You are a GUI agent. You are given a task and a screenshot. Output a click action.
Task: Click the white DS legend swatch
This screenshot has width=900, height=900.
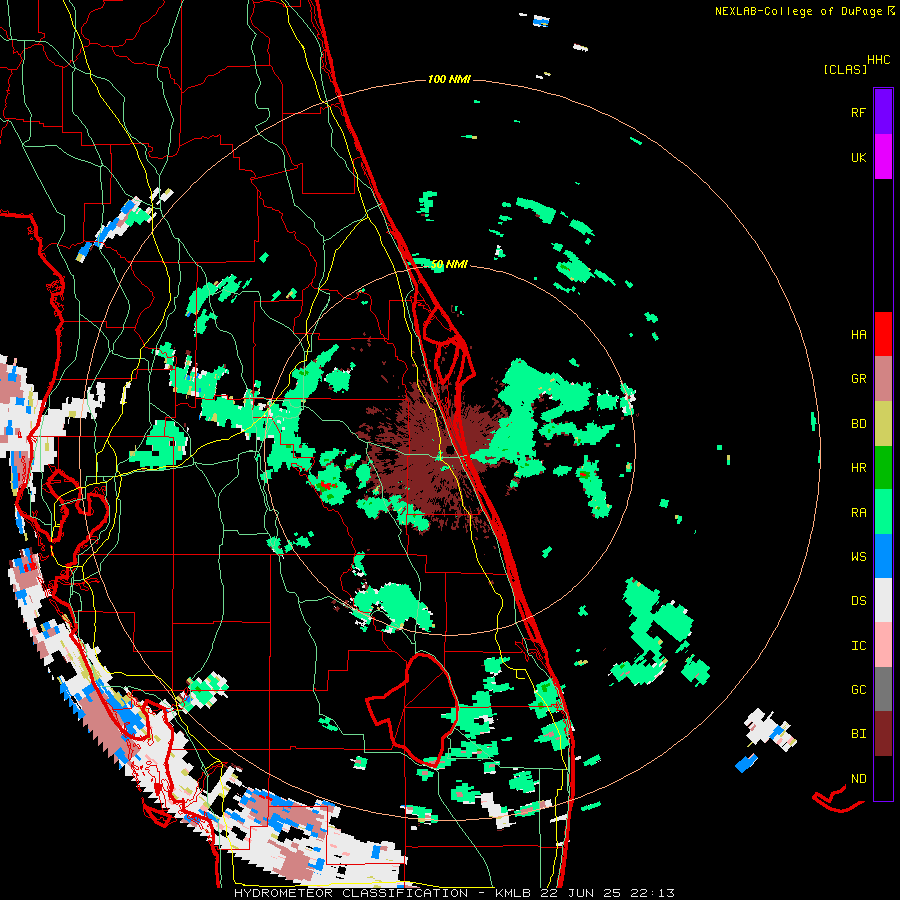pyautogui.click(x=883, y=600)
